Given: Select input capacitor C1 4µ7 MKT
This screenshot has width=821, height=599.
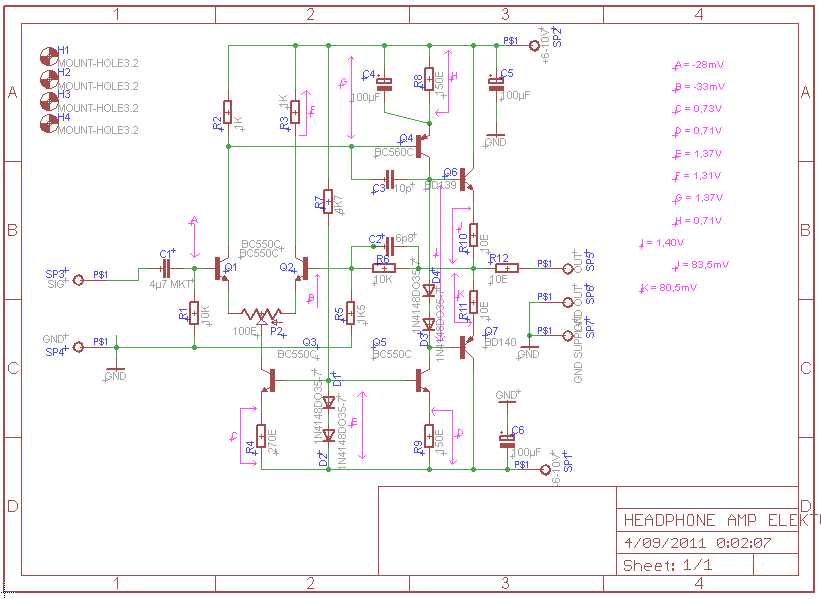Looking at the screenshot, I should click(x=166, y=268).
